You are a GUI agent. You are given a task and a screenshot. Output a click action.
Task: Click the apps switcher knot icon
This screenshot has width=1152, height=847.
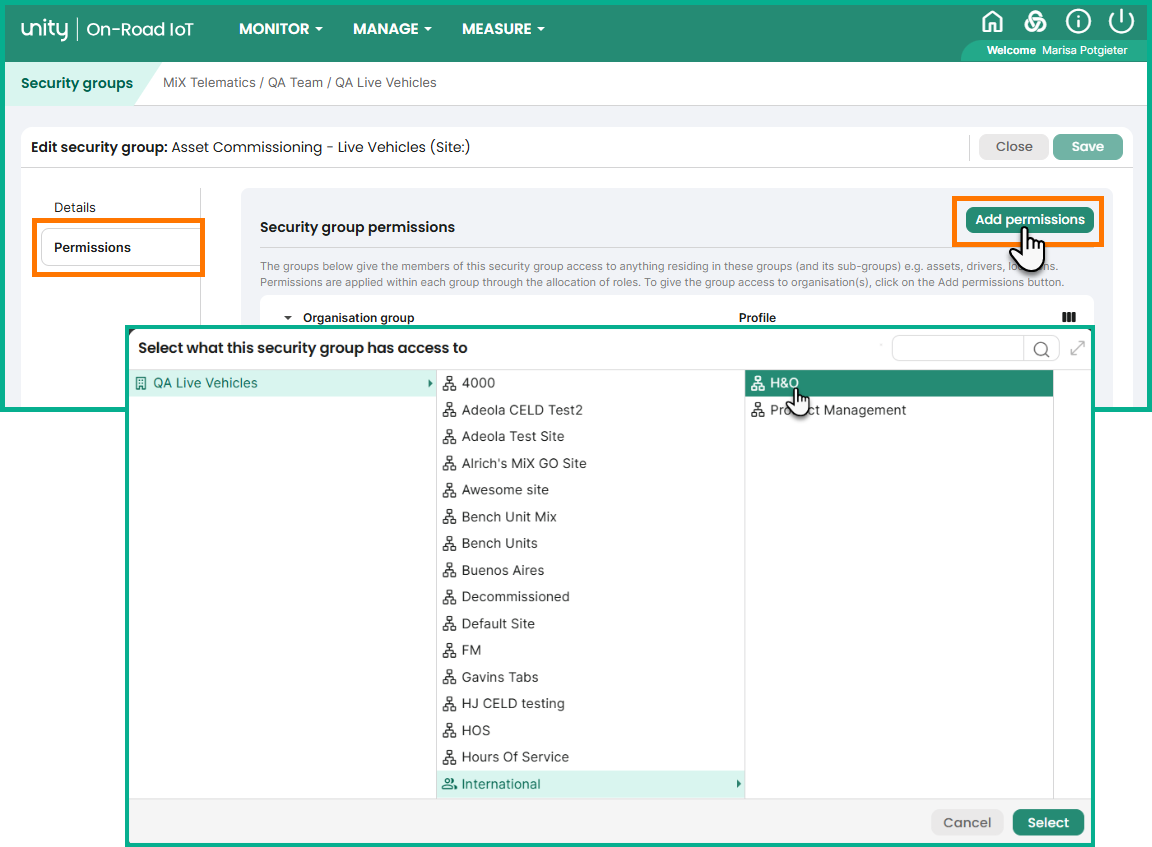pos(1034,22)
